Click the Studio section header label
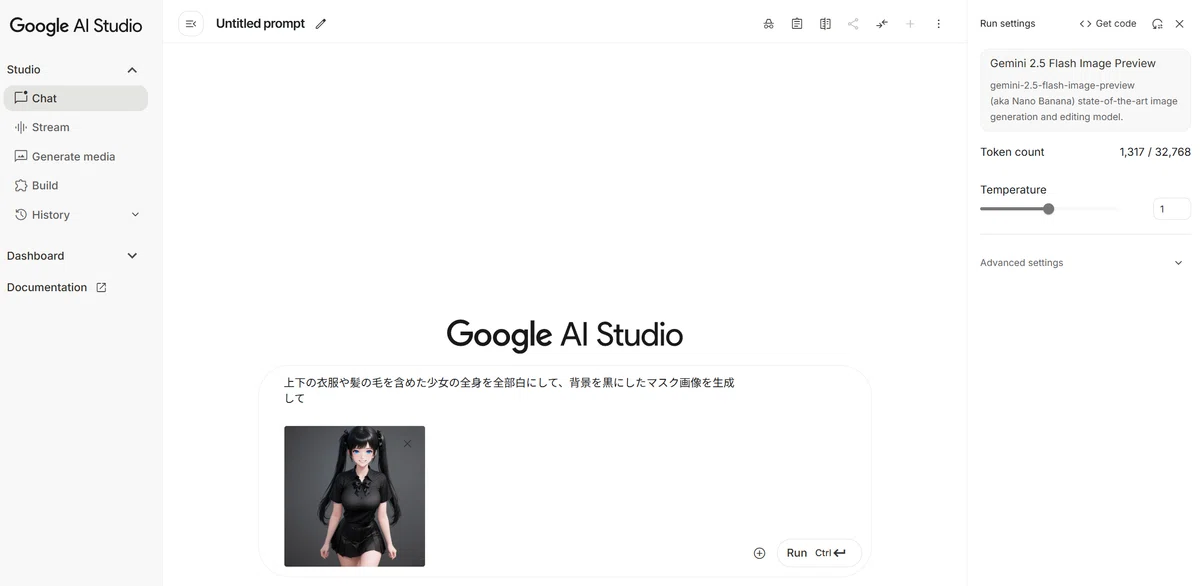The width and height of the screenshot is (1200, 586). pos(24,70)
